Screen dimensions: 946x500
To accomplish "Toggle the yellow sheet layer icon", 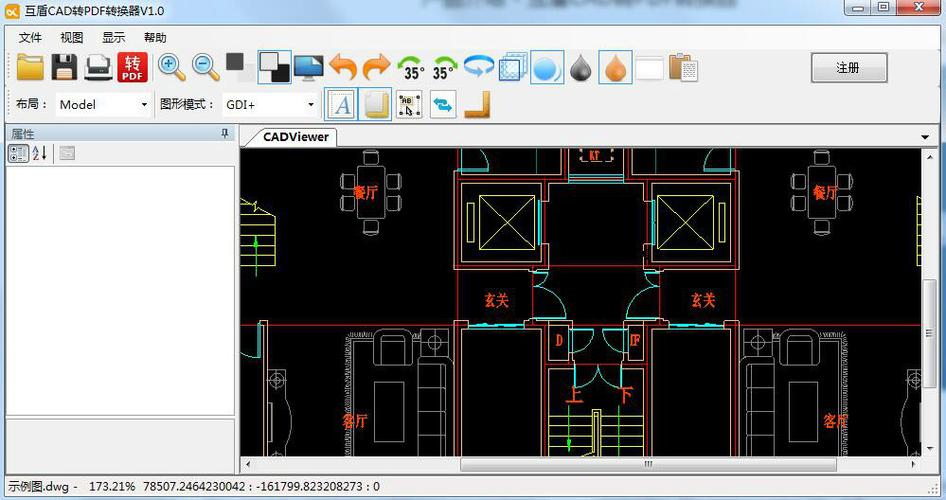I will point(375,104).
